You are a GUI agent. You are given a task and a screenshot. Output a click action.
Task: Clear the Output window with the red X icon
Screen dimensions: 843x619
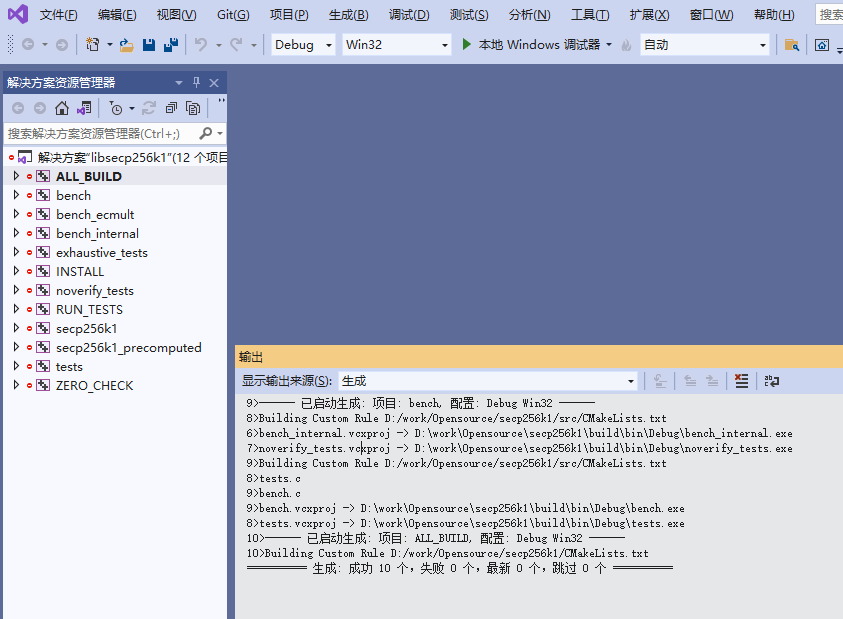click(x=741, y=381)
